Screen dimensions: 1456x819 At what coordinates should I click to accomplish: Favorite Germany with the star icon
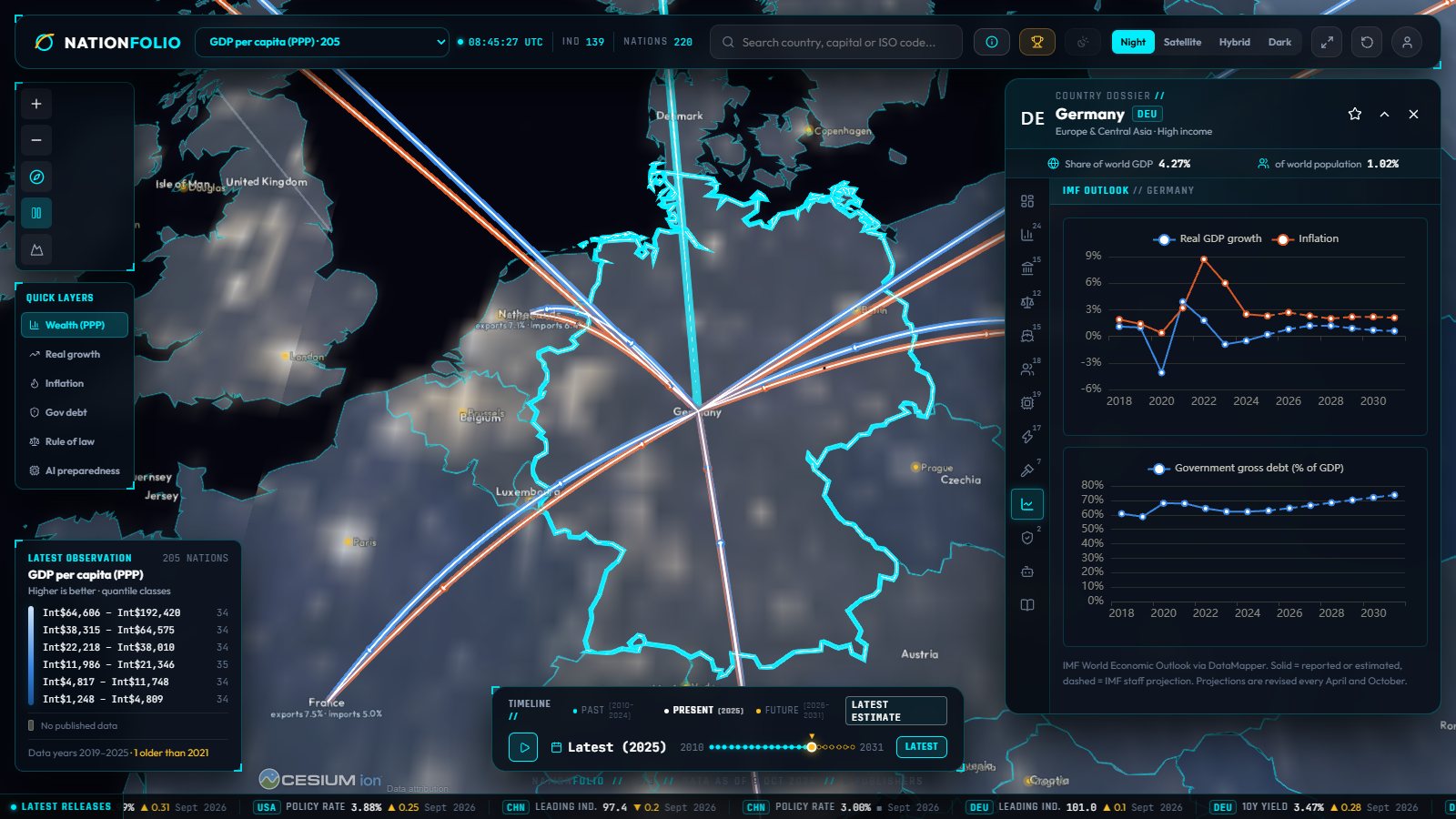[1355, 114]
